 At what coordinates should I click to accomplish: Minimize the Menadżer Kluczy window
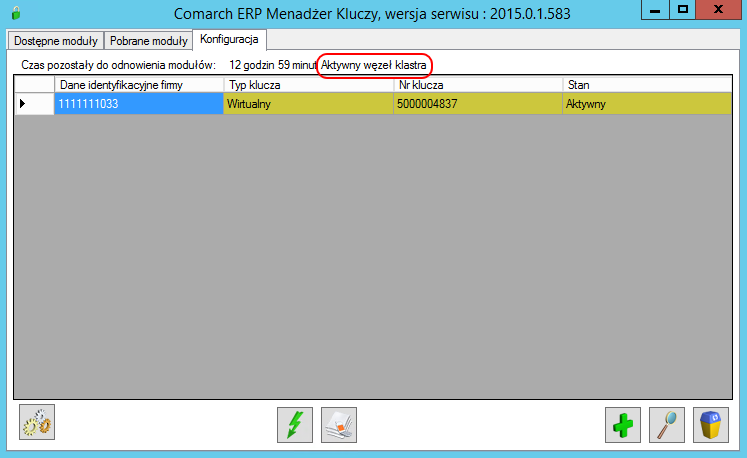pos(656,10)
